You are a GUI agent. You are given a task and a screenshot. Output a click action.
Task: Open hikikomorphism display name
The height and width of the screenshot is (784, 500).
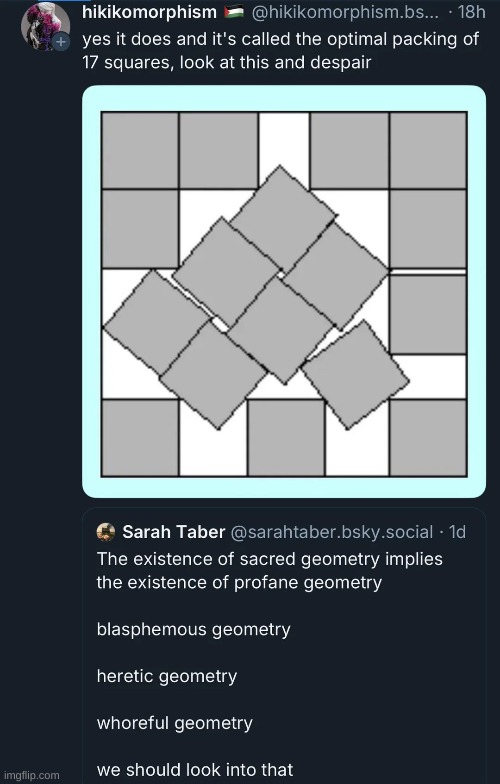tap(149, 12)
